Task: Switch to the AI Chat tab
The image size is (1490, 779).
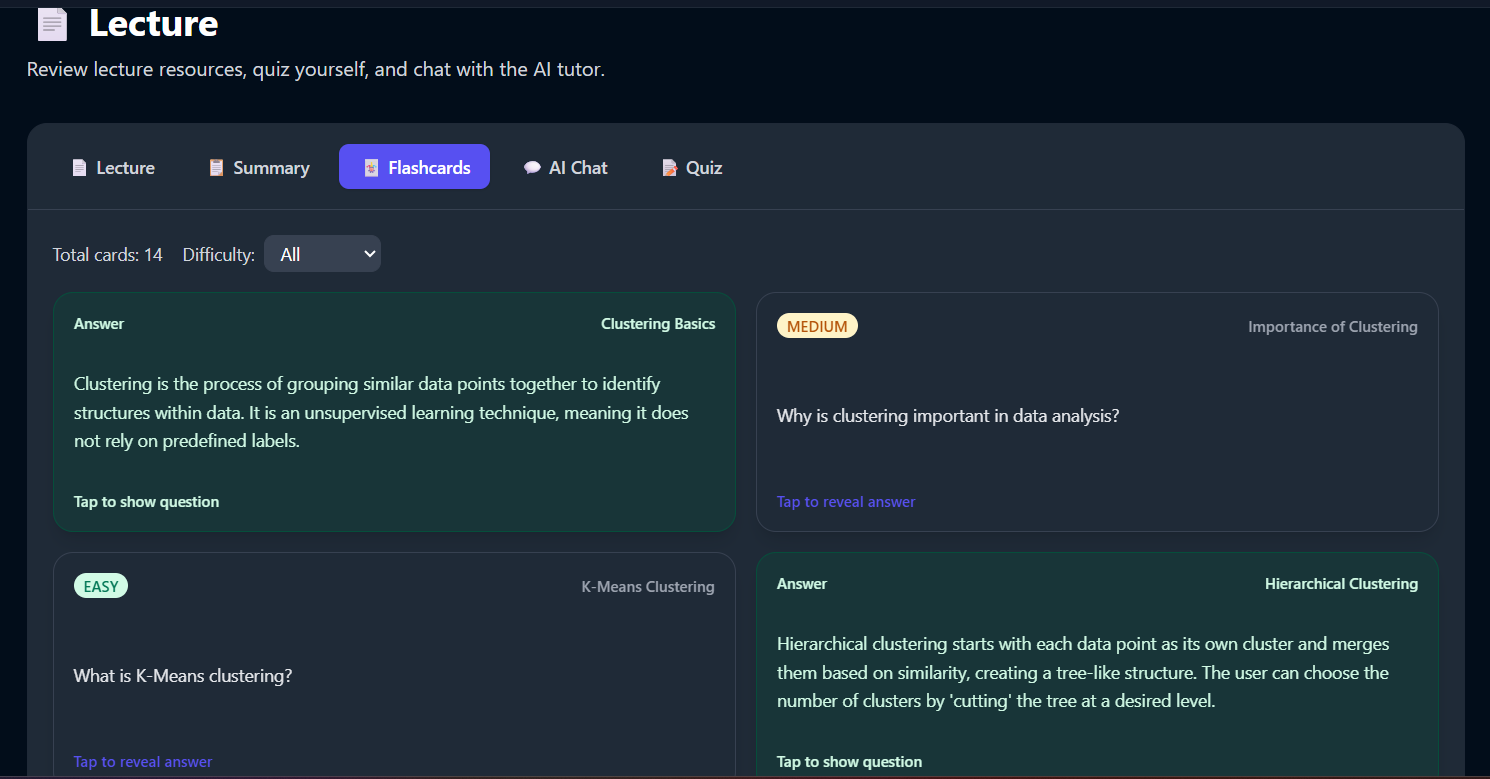Action: tap(565, 167)
